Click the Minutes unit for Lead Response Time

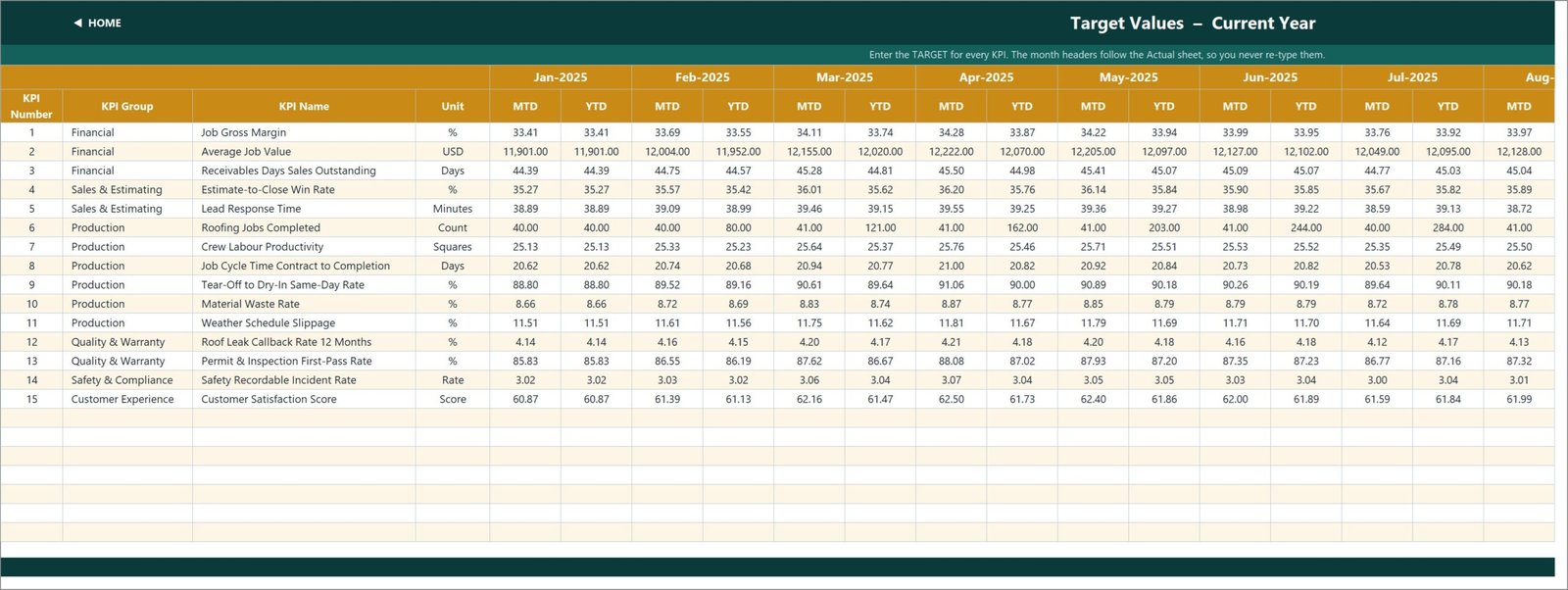[453, 209]
